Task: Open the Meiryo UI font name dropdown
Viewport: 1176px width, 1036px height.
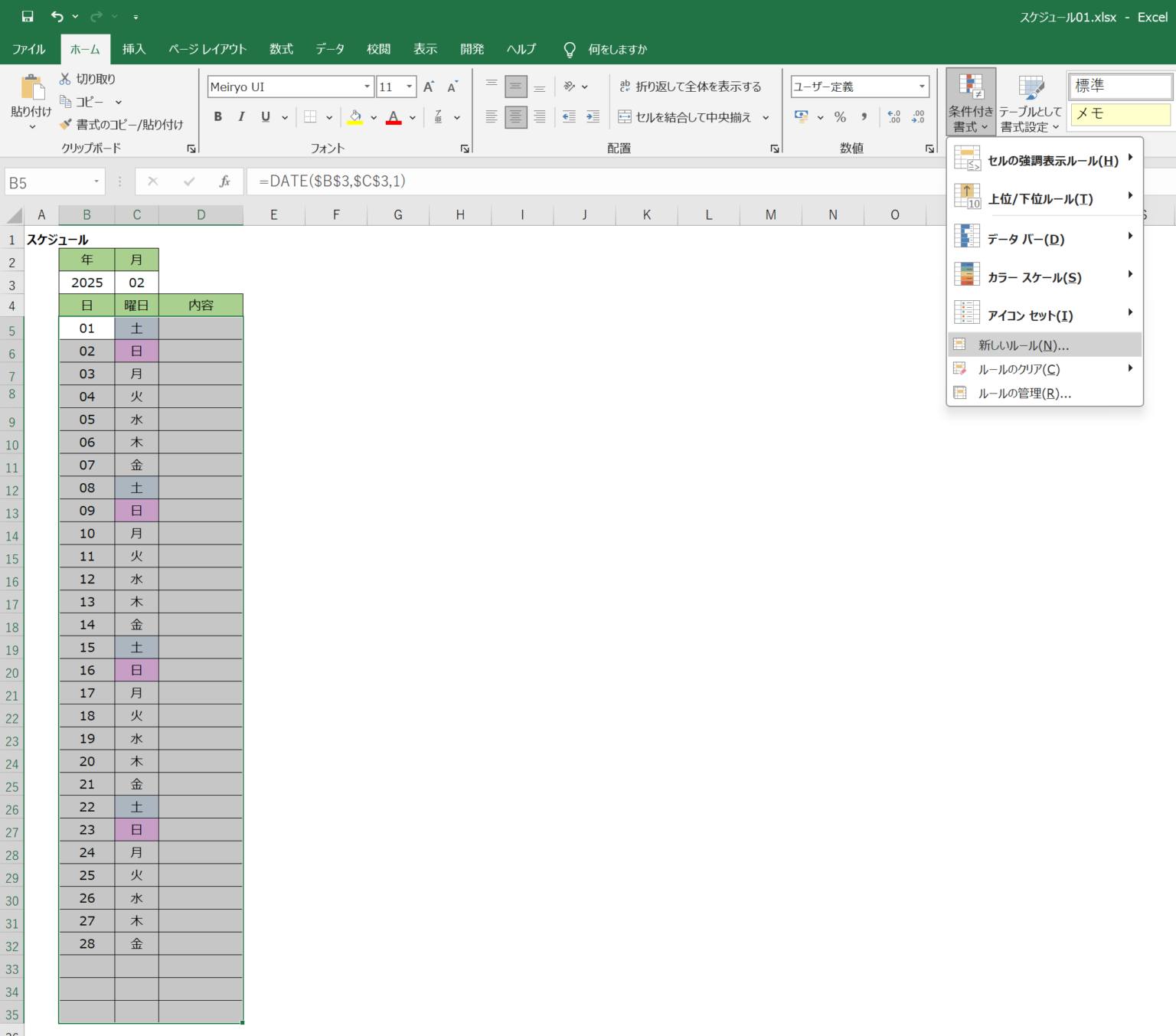Action: (366, 86)
